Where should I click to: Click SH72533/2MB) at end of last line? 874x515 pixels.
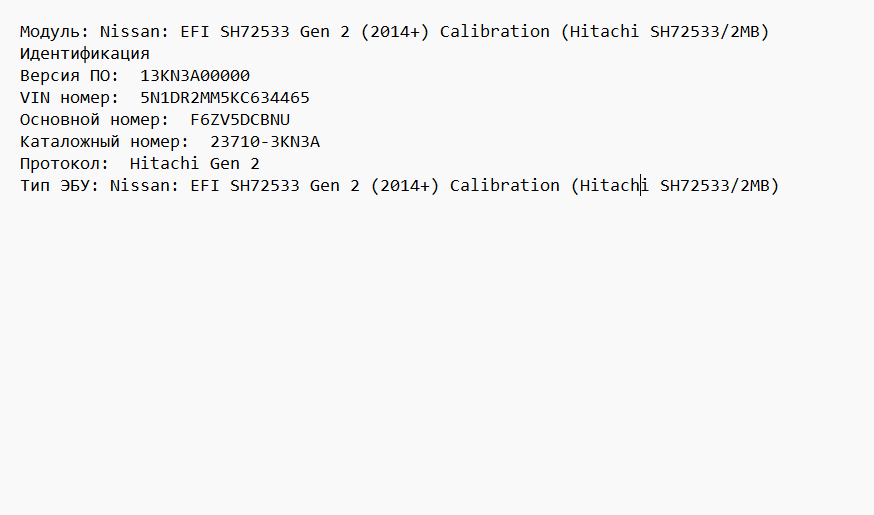point(720,186)
